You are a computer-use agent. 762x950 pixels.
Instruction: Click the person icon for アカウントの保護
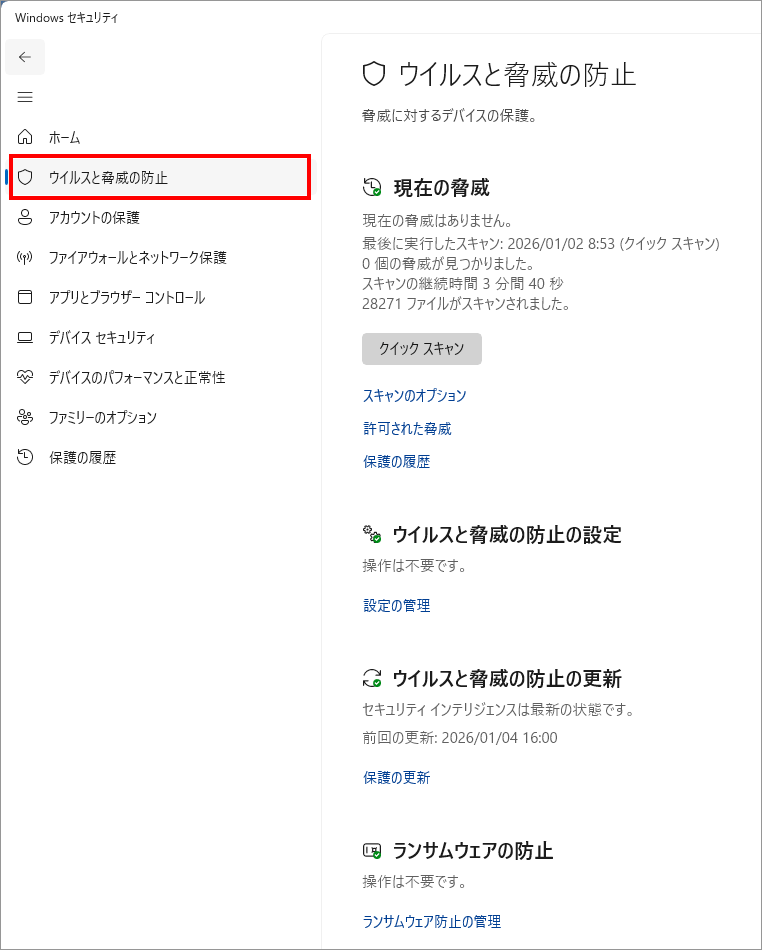tap(26, 217)
